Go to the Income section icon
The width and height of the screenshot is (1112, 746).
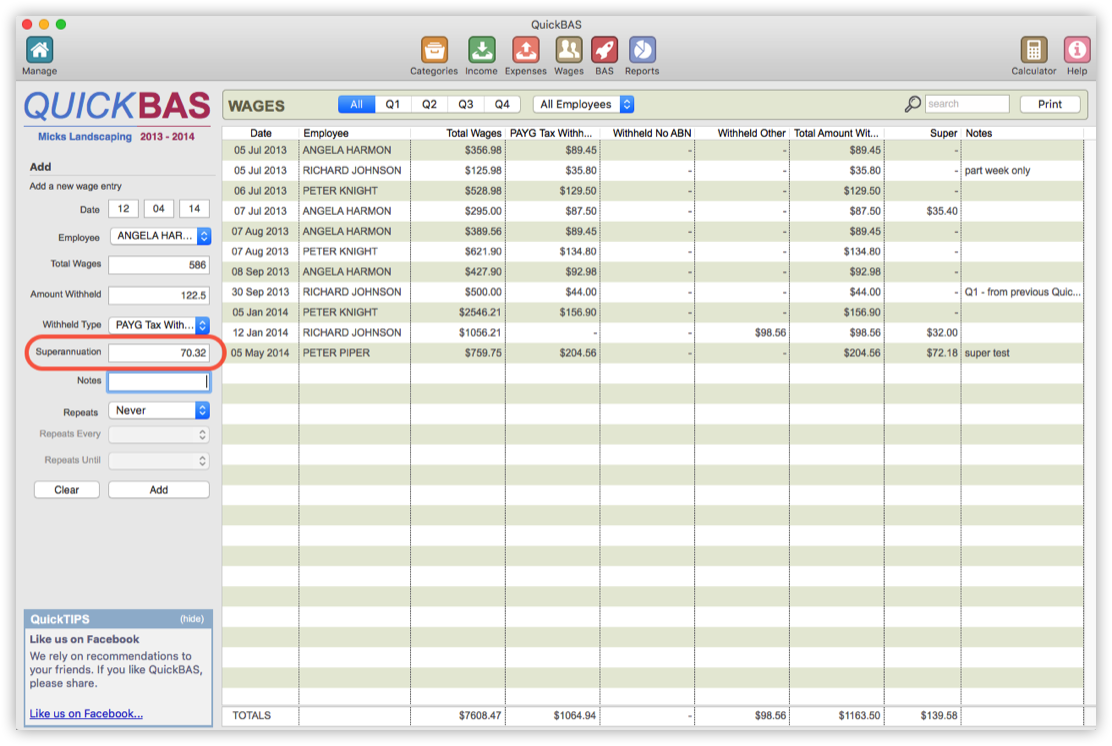(x=481, y=50)
